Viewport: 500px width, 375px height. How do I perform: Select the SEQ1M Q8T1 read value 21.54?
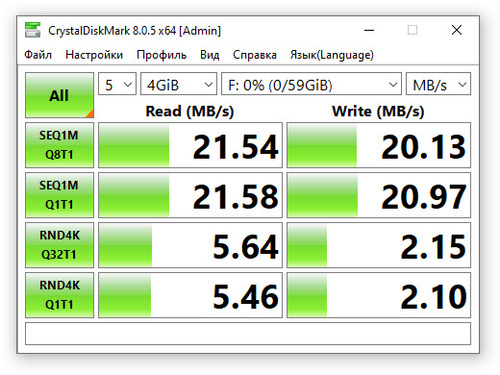[190, 145]
